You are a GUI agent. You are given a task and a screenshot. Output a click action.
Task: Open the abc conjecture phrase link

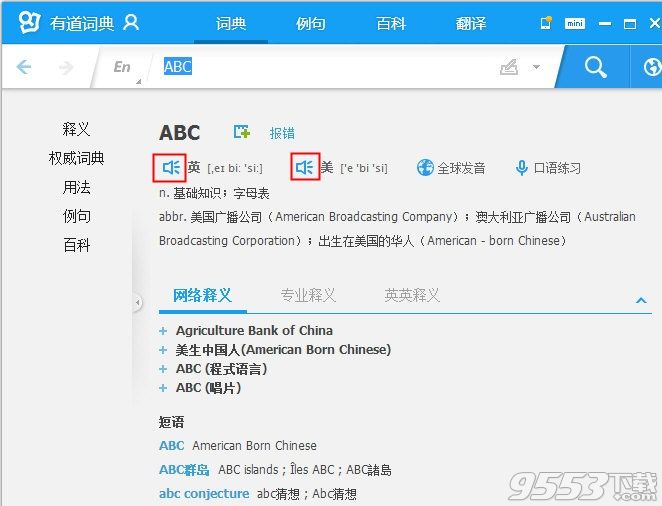[x=204, y=493]
